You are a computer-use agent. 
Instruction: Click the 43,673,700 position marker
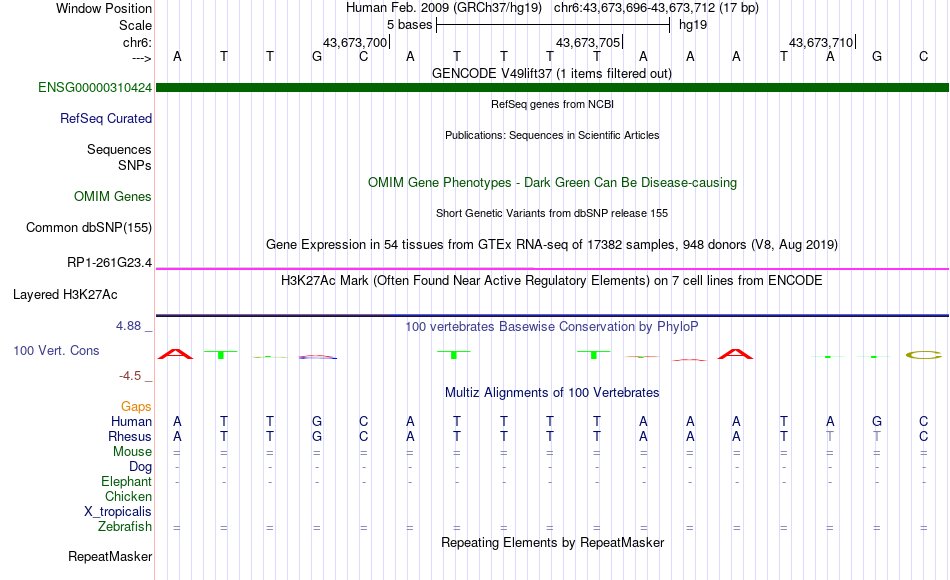(x=356, y=42)
